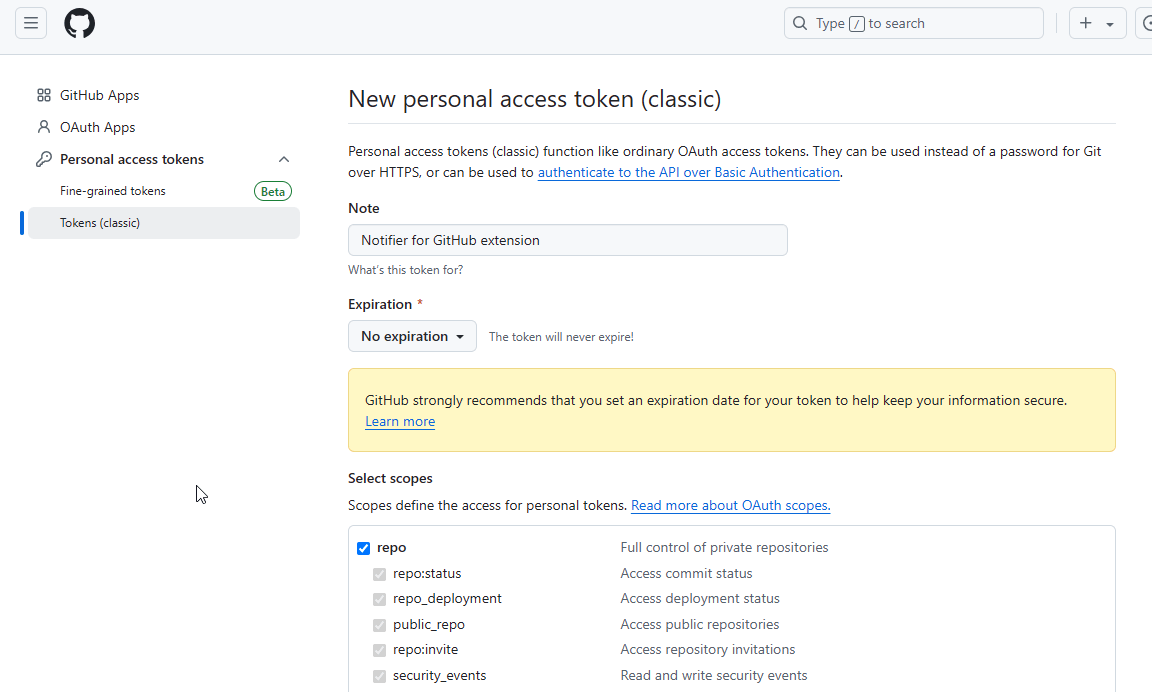Click the OAuth Apps person icon
The width and height of the screenshot is (1152, 692).
click(44, 127)
